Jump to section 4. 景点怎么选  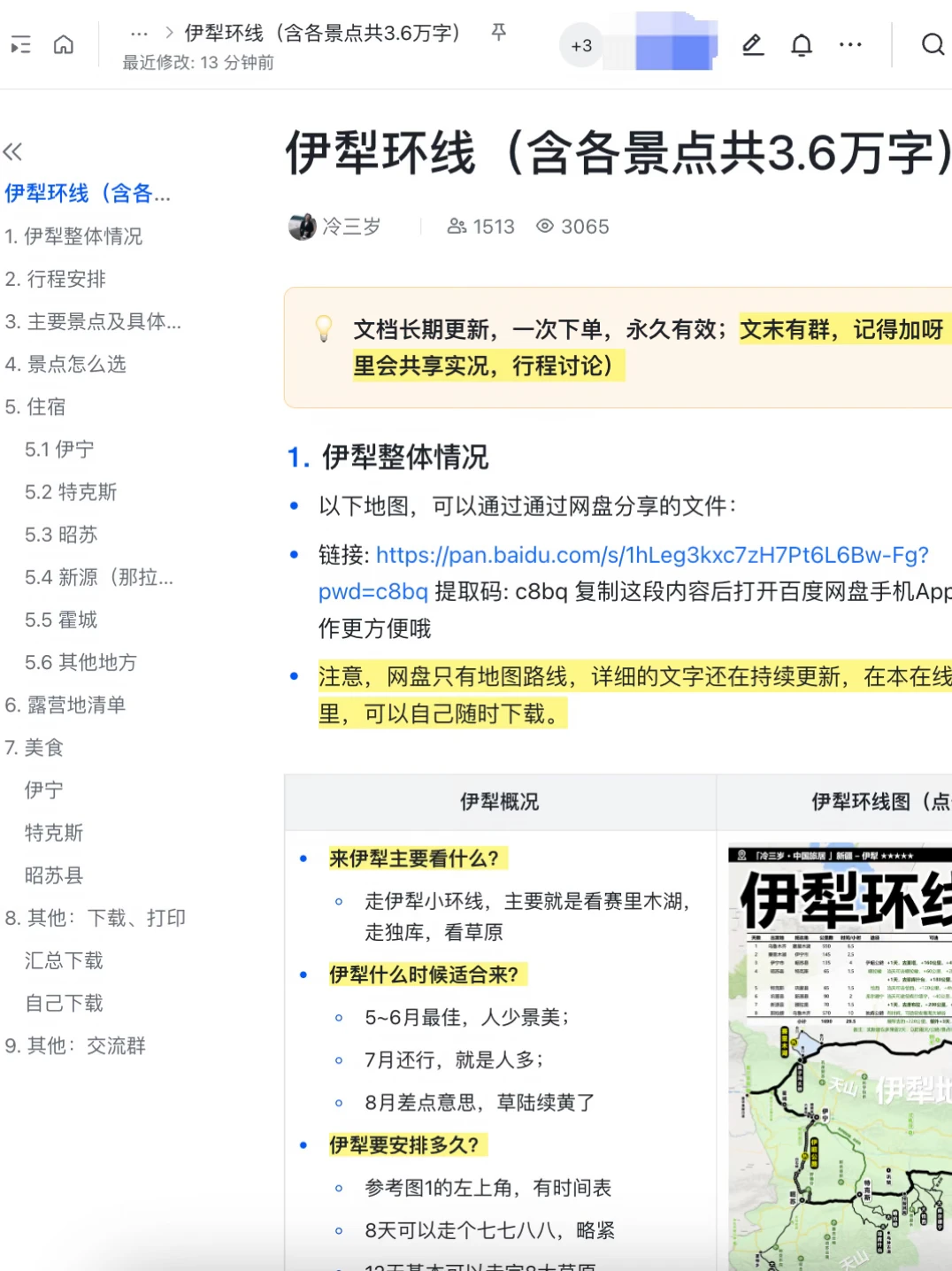pos(65,364)
